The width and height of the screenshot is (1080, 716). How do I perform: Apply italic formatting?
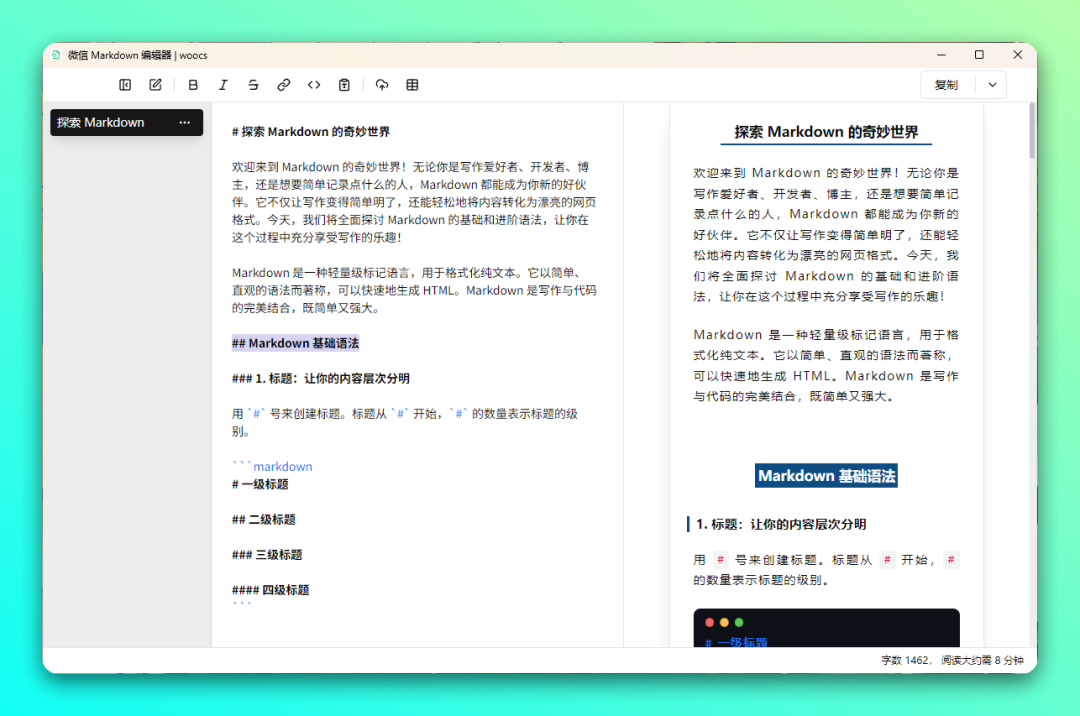tap(223, 85)
